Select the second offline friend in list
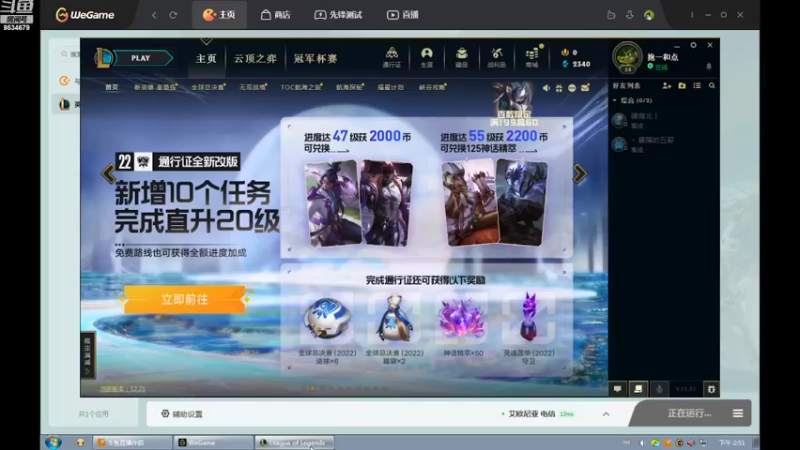This screenshot has width=800, height=450. pyautogui.click(x=663, y=144)
